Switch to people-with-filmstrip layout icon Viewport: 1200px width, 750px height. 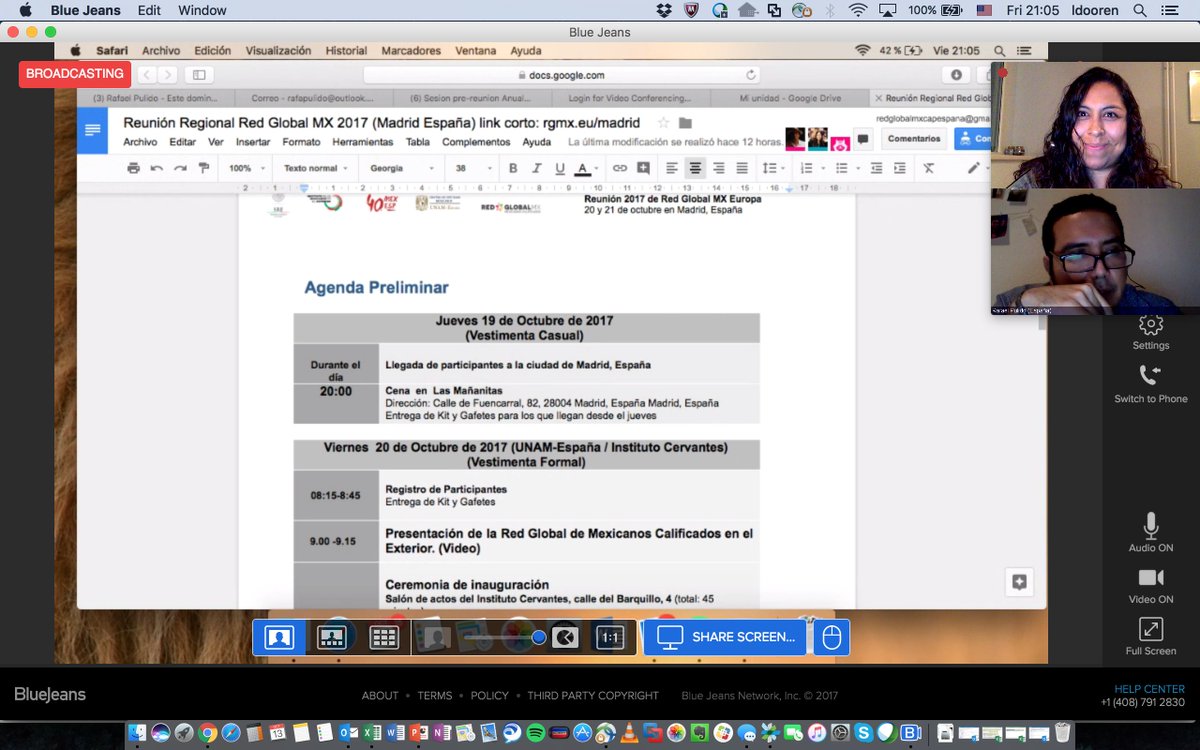pos(332,637)
